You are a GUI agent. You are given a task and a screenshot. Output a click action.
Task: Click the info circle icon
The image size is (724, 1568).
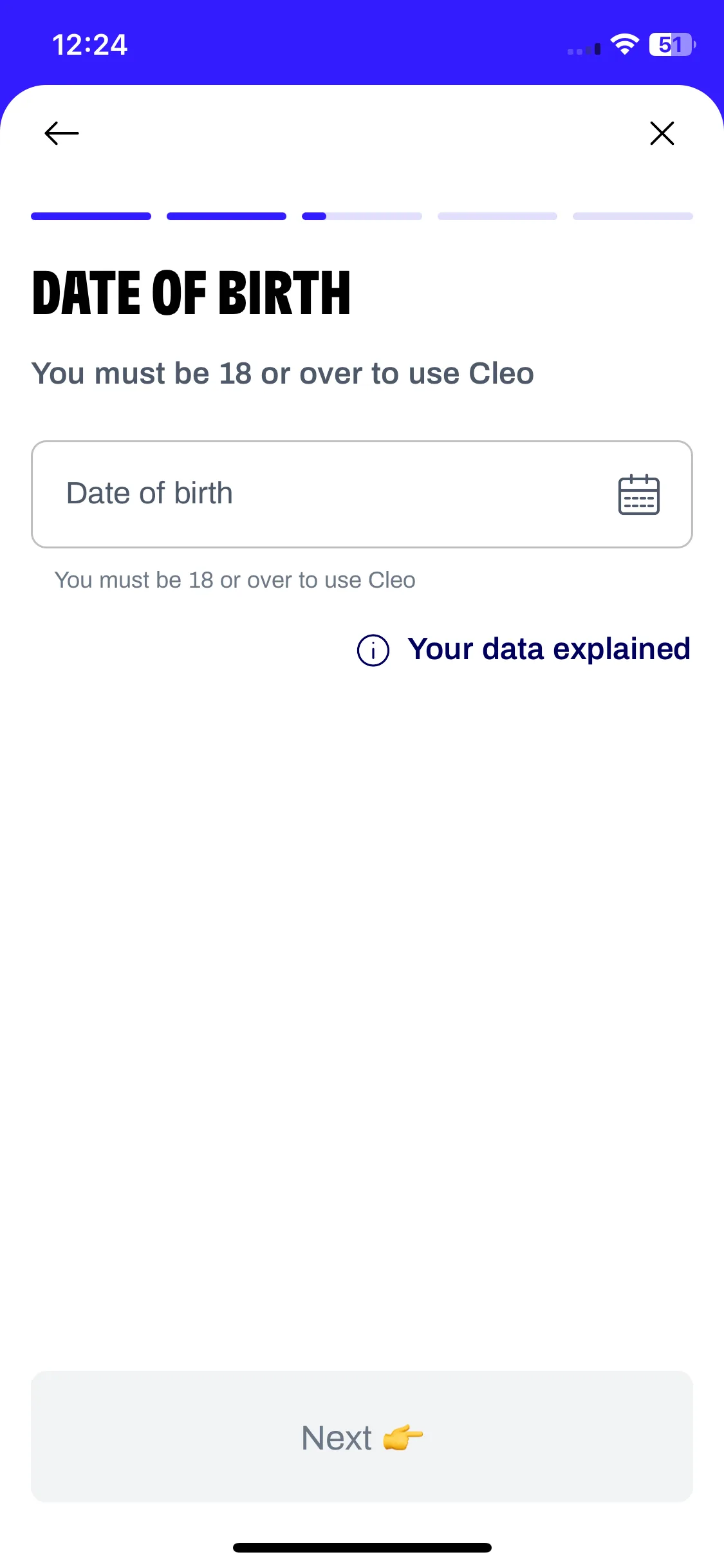[x=373, y=650]
